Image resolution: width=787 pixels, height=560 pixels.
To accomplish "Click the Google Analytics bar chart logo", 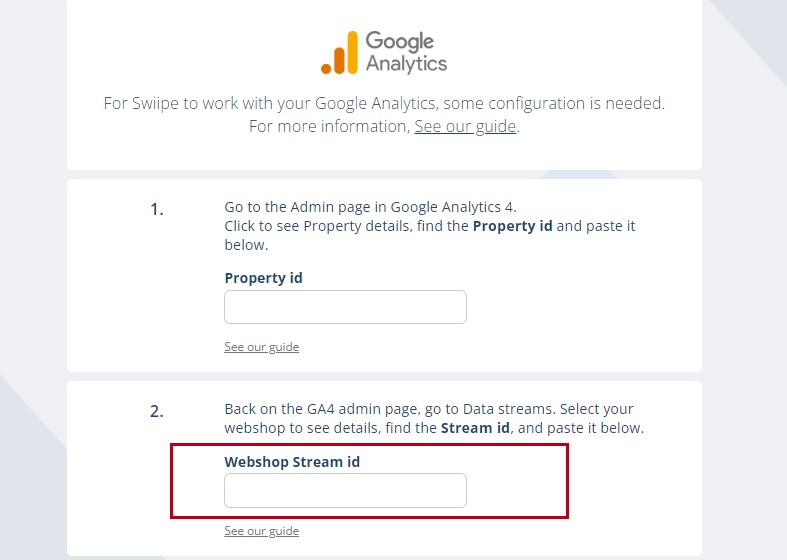I will pos(339,53).
